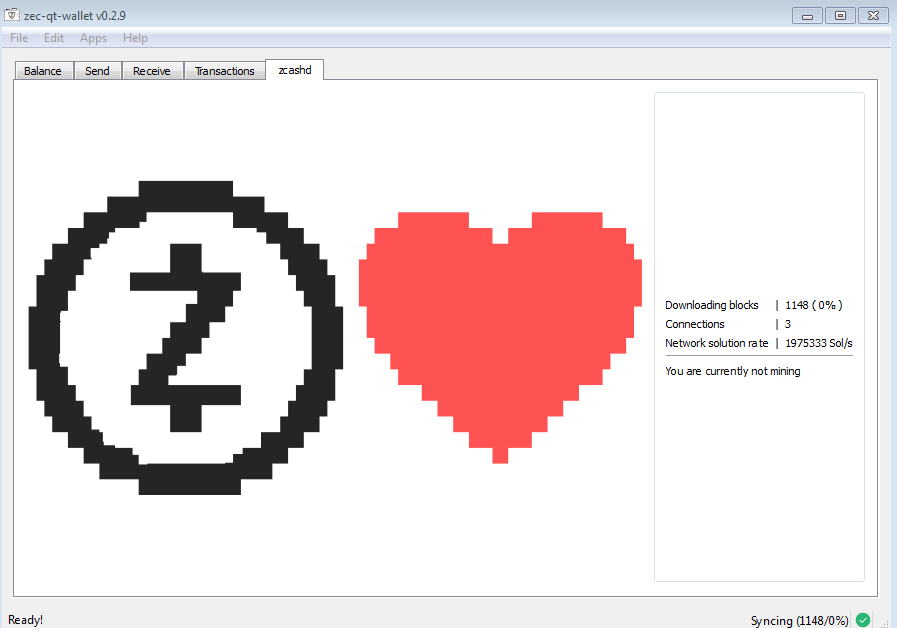Open the Help menu

[135, 38]
